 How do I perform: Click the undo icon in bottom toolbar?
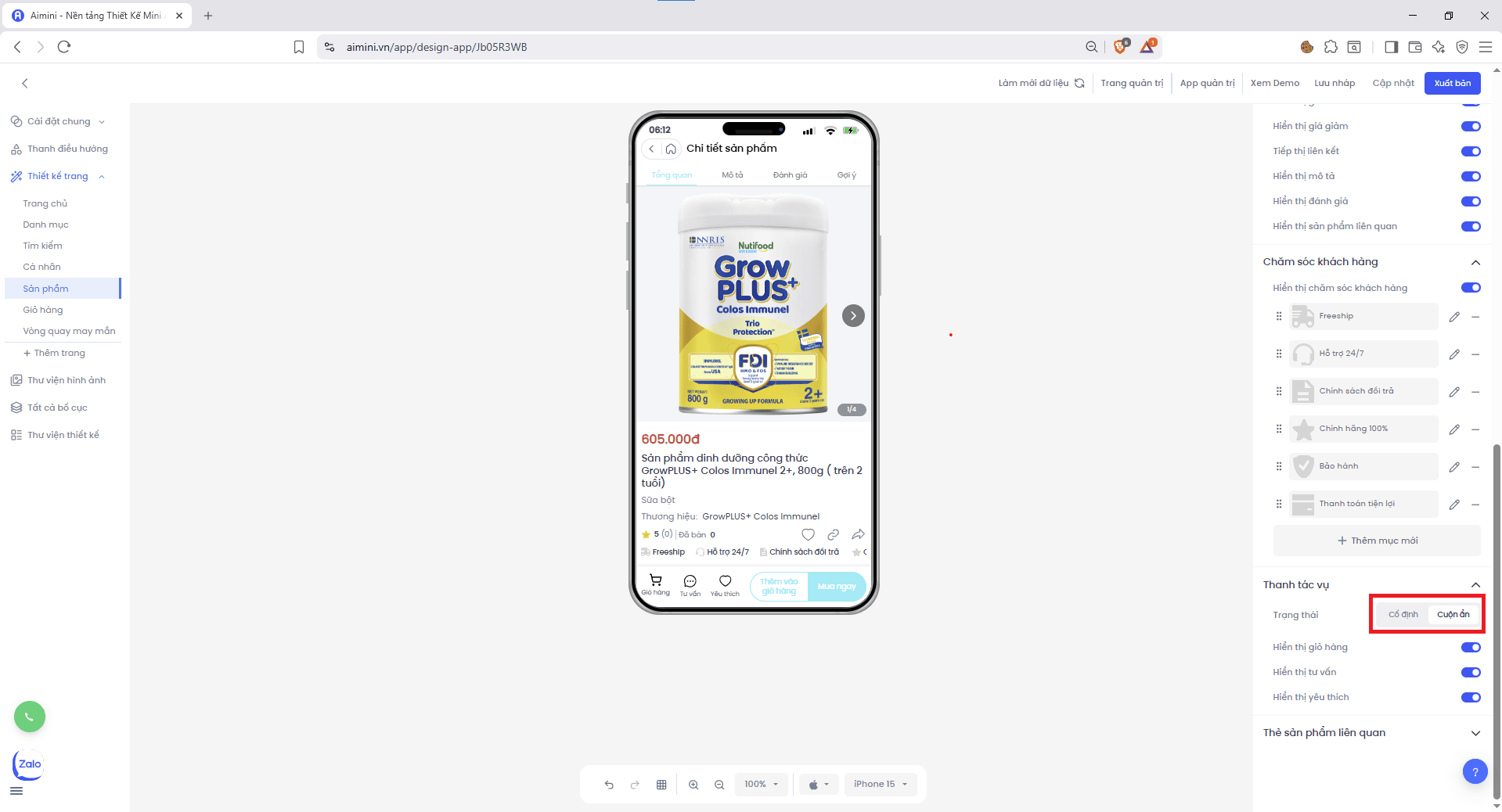pyautogui.click(x=609, y=785)
